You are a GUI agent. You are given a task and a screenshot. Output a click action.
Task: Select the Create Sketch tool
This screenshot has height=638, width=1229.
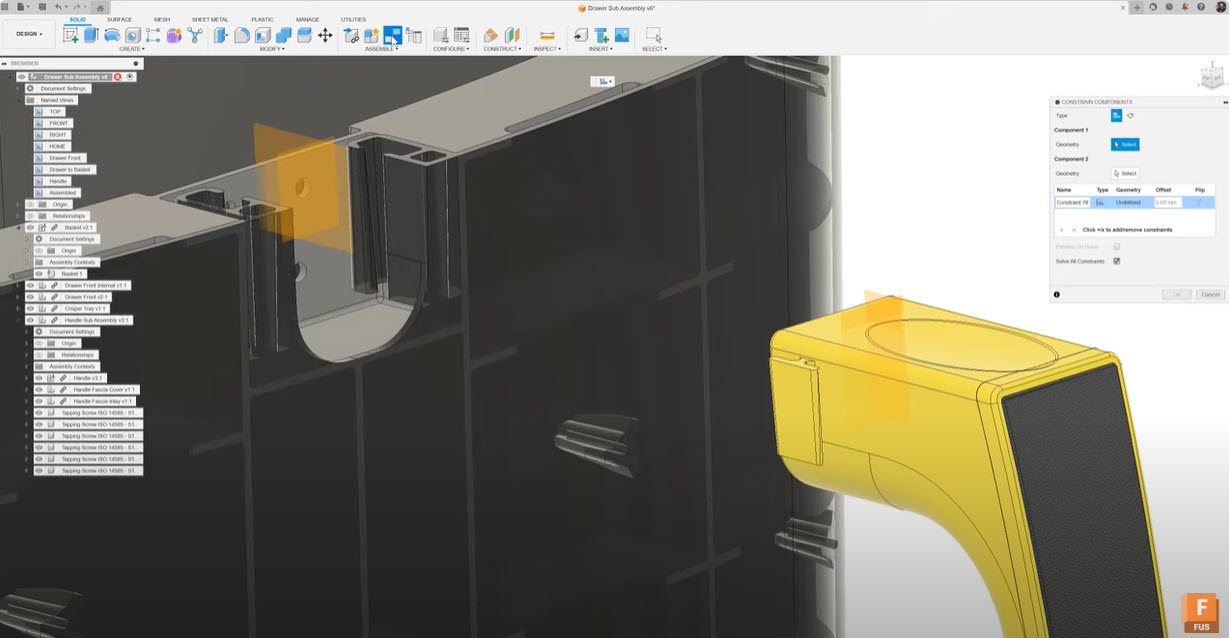point(70,35)
